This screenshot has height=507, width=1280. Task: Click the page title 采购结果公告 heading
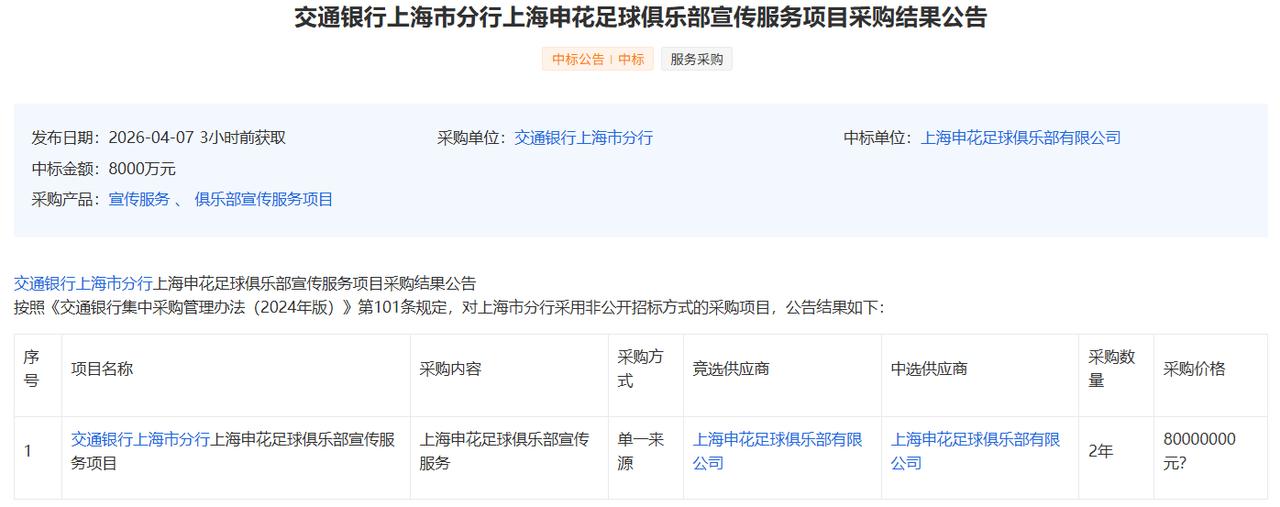640,18
